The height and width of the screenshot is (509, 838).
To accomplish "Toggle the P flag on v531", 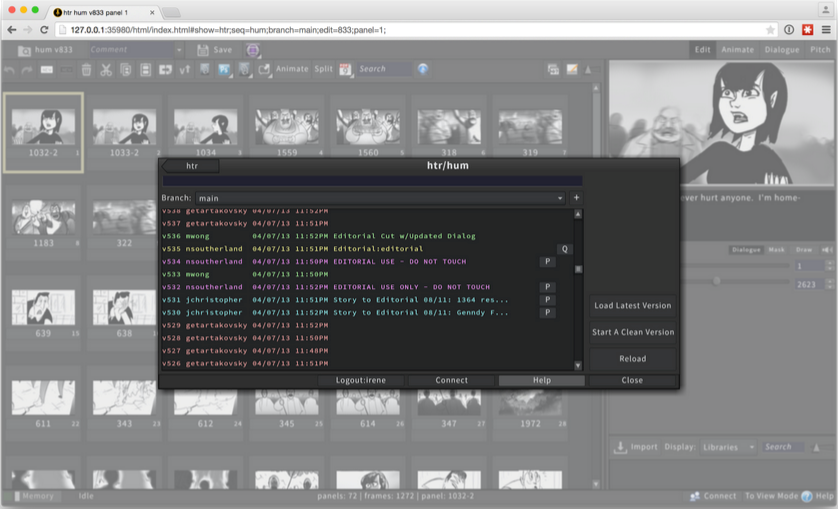I will (547, 300).
